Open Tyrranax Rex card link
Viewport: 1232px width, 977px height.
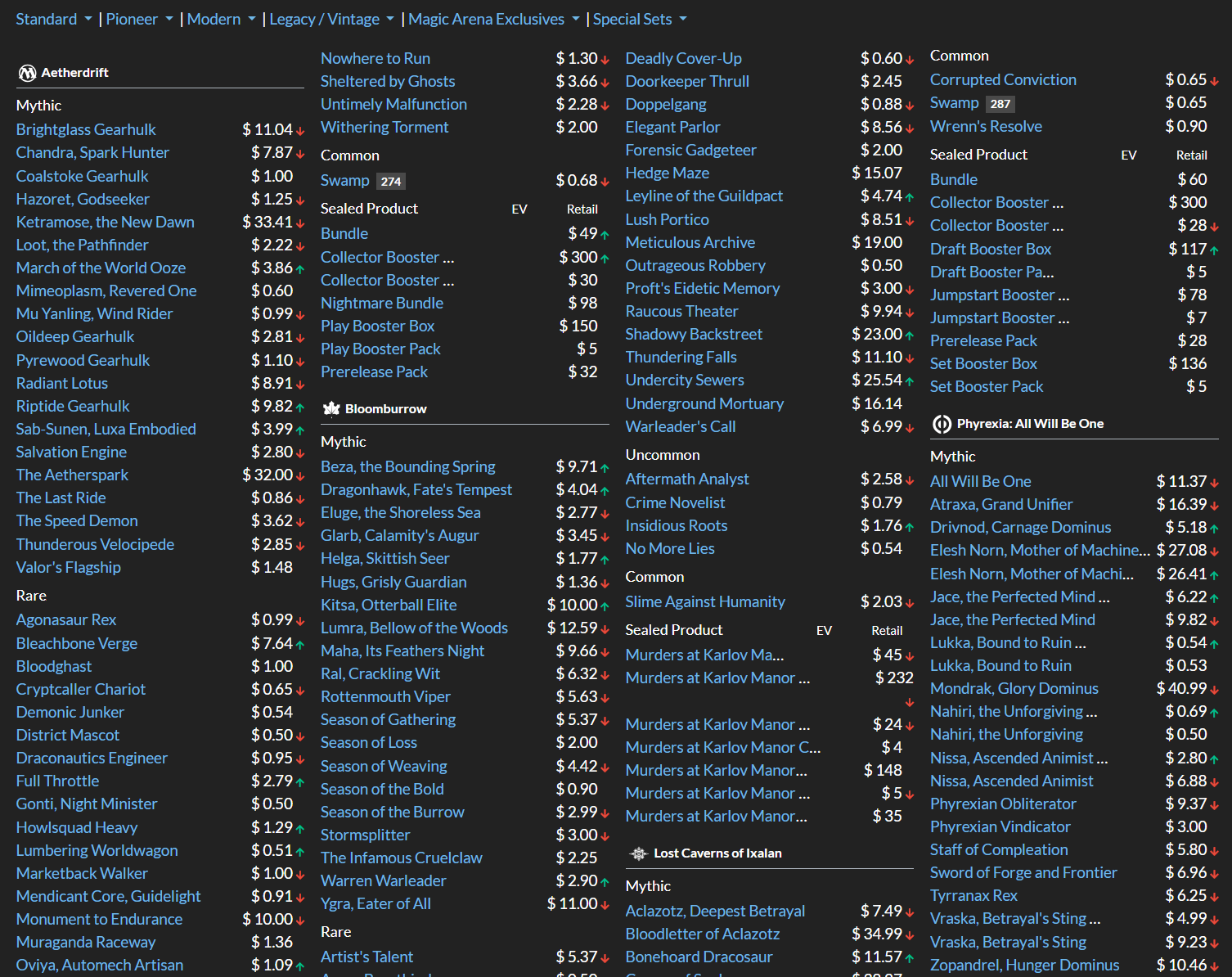pos(973,895)
